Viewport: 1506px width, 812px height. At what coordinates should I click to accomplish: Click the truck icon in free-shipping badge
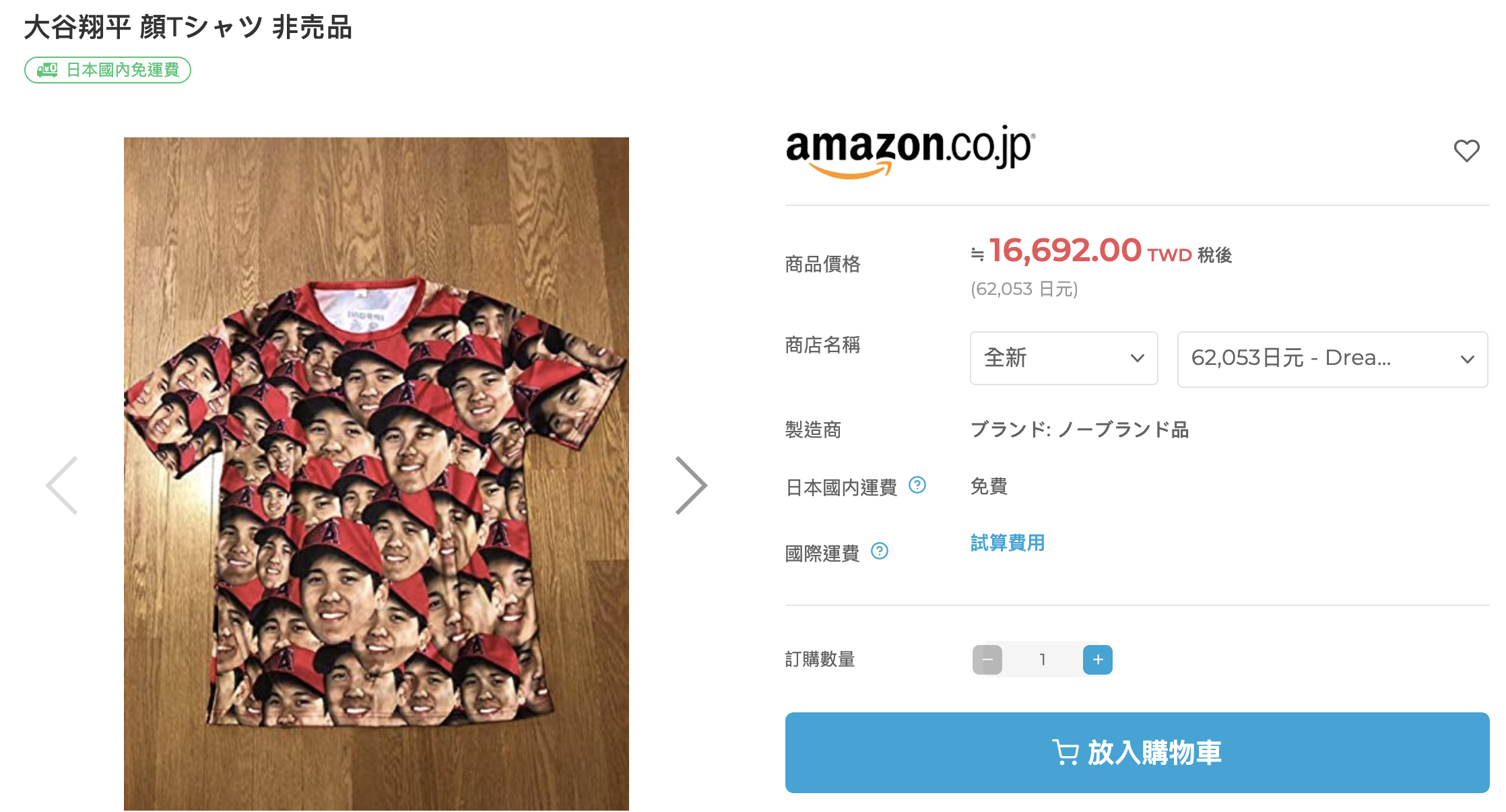[47, 70]
